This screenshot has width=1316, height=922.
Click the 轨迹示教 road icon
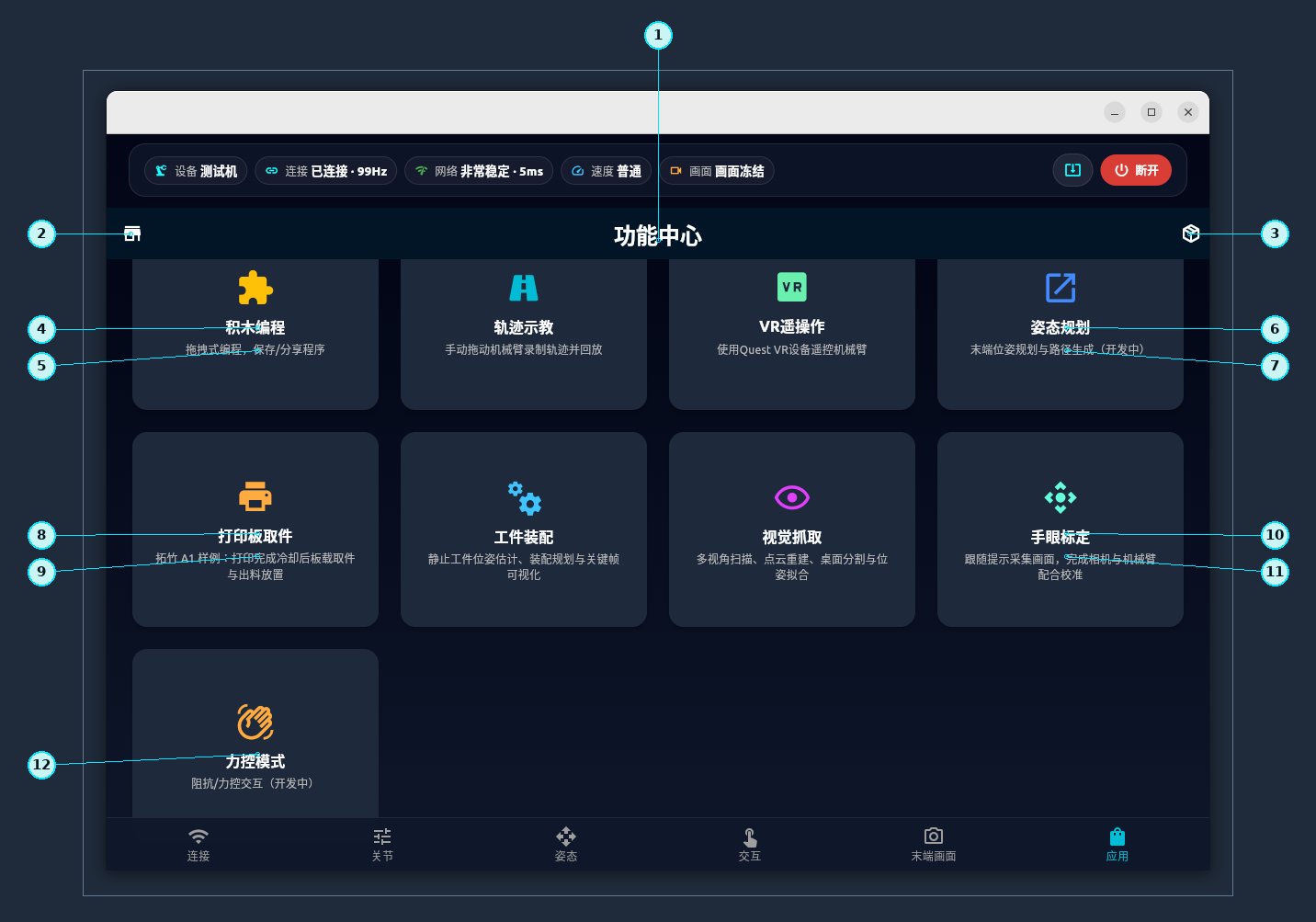(x=524, y=288)
